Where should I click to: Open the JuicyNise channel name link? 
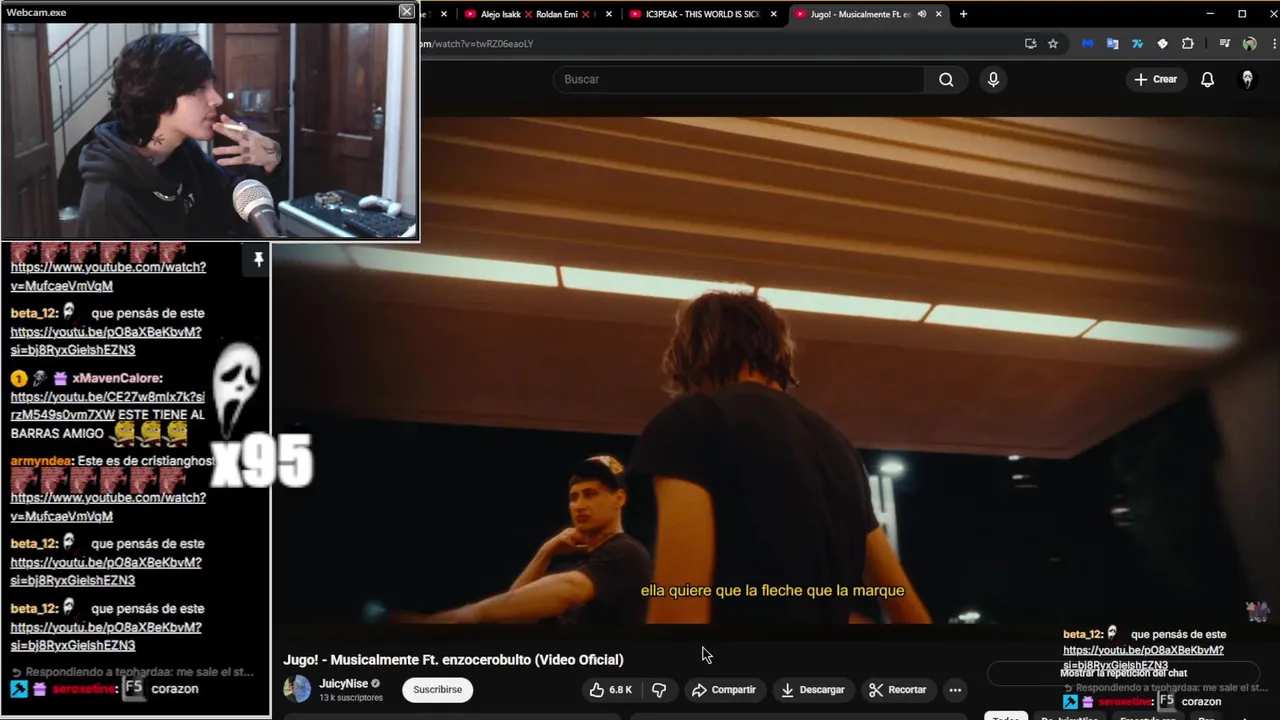point(343,684)
